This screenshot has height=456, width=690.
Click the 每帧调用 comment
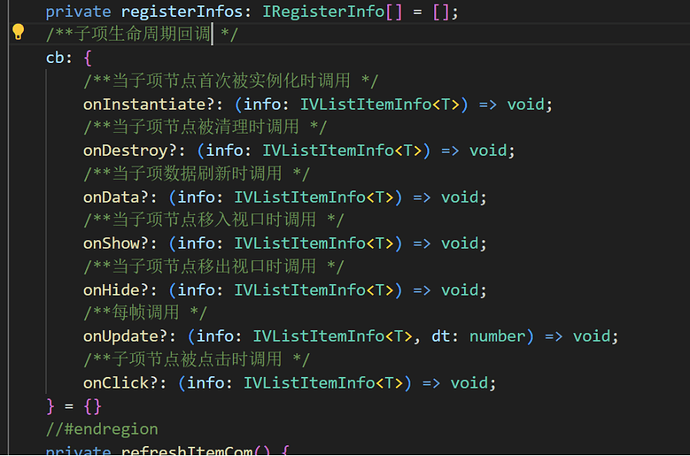tap(145, 313)
